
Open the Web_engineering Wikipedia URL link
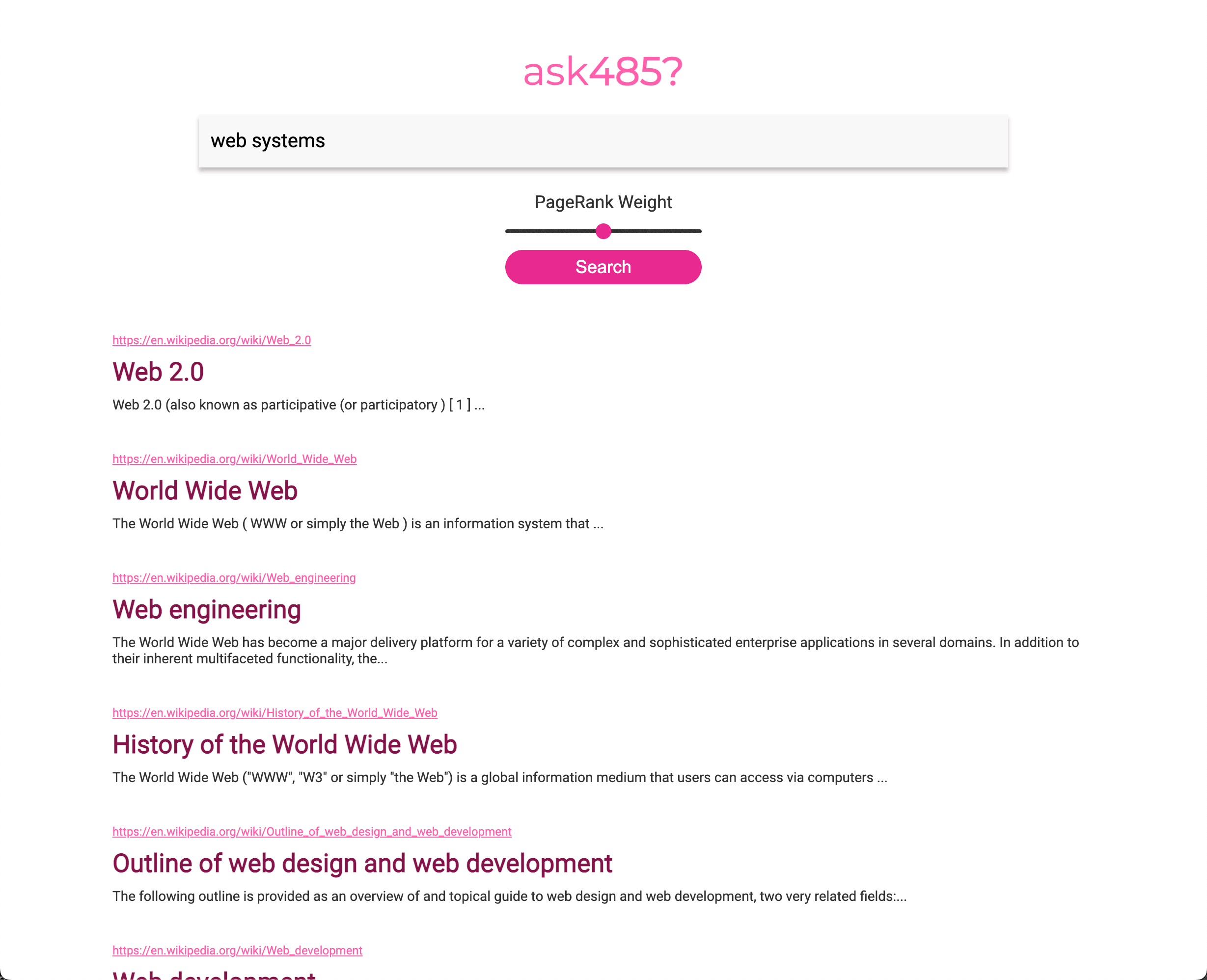click(234, 577)
